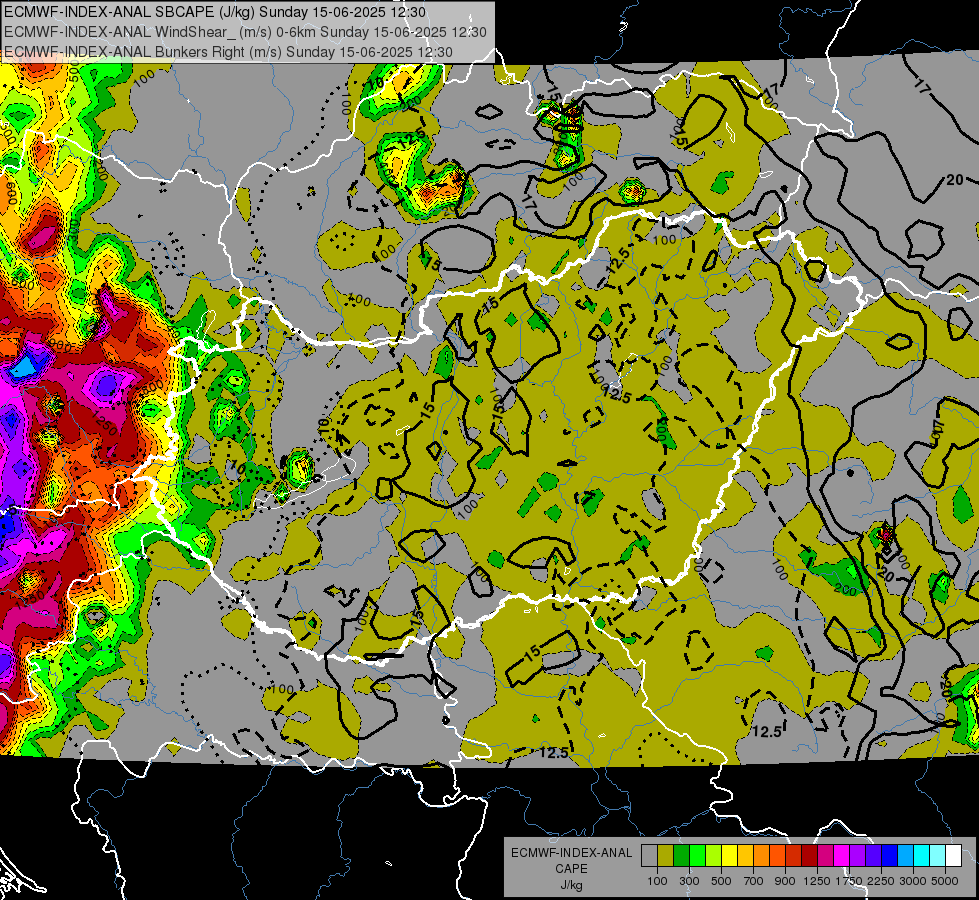The image size is (979, 900).
Task: Click the 900 value in the legend scale
Action: pyautogui.click(x=785, y=881)
